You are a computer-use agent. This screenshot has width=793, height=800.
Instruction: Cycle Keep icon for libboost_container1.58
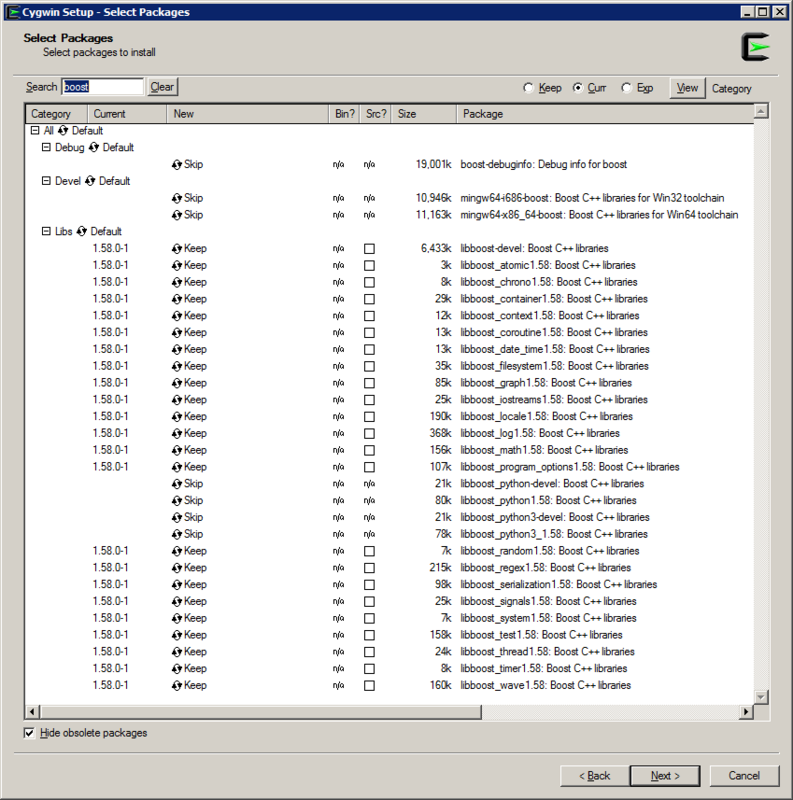point(177,299)
